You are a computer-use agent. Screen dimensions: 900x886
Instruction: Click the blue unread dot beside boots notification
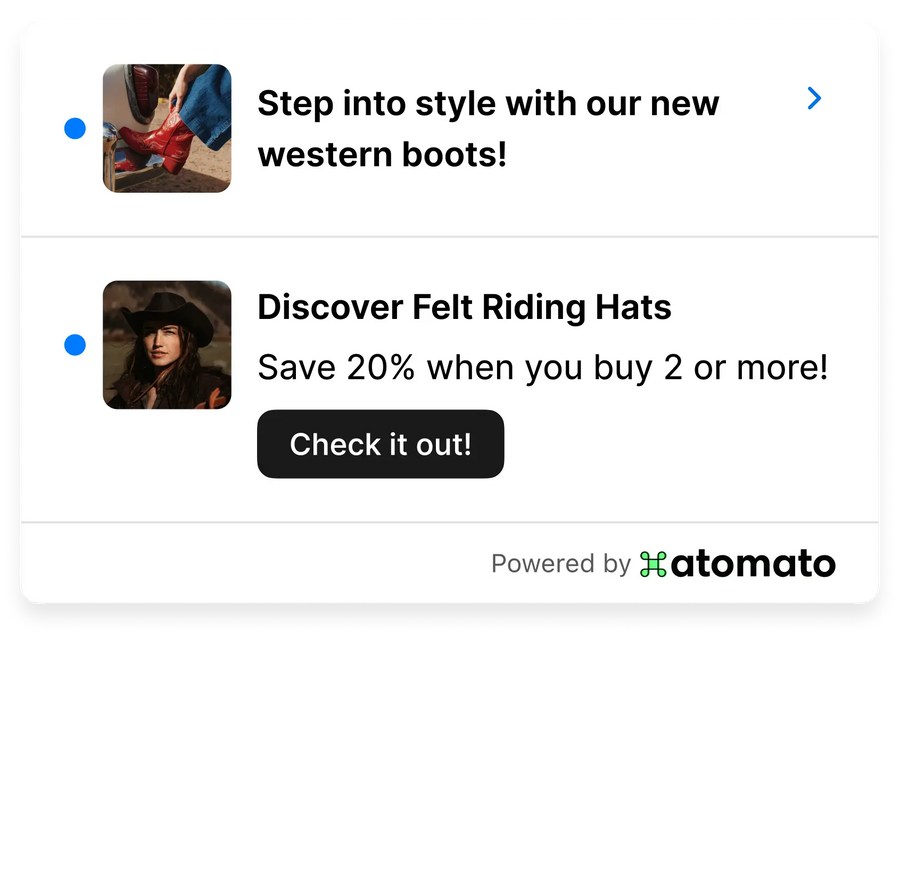click(75, 128)
